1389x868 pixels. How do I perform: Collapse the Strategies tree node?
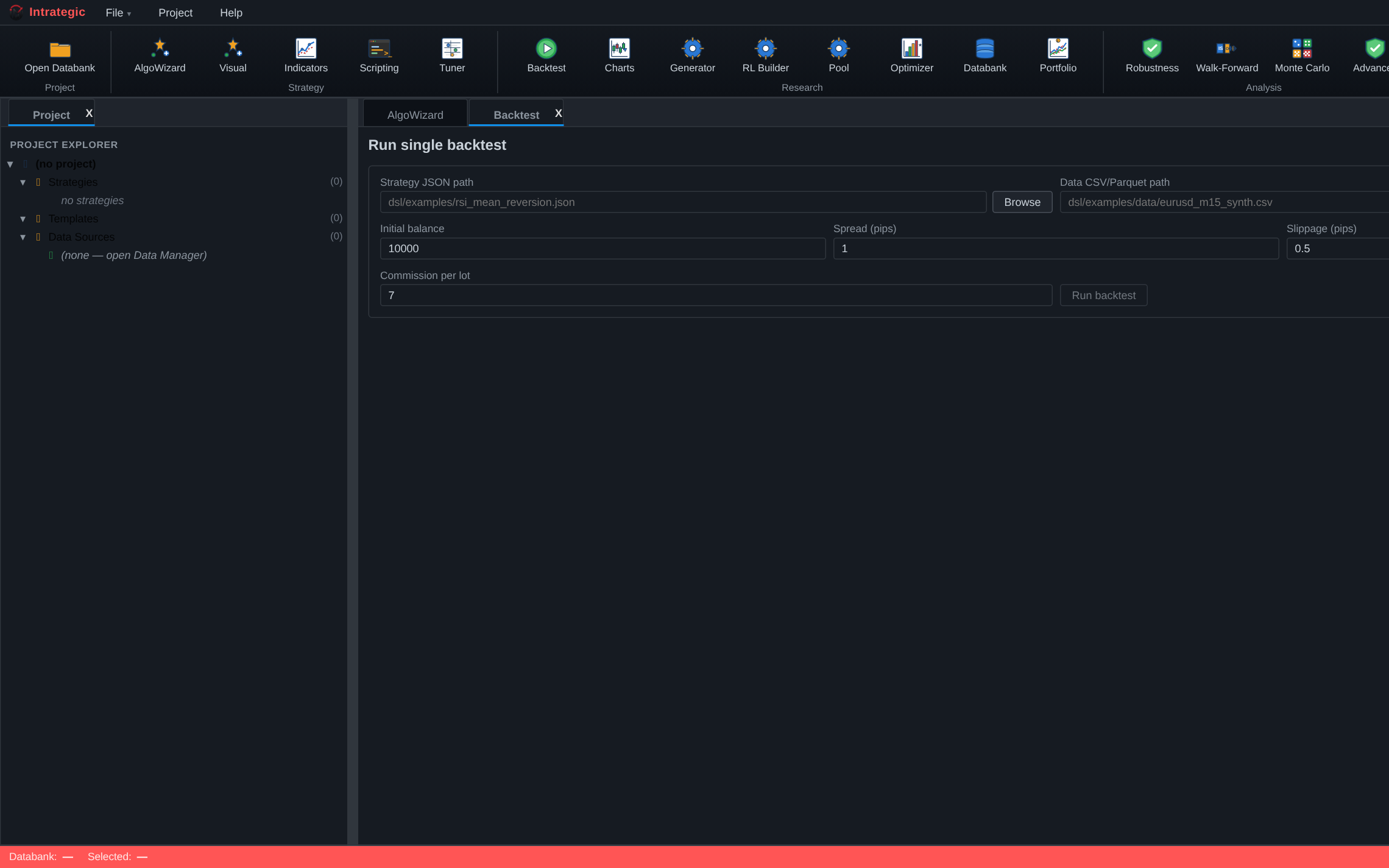point(23,183)
